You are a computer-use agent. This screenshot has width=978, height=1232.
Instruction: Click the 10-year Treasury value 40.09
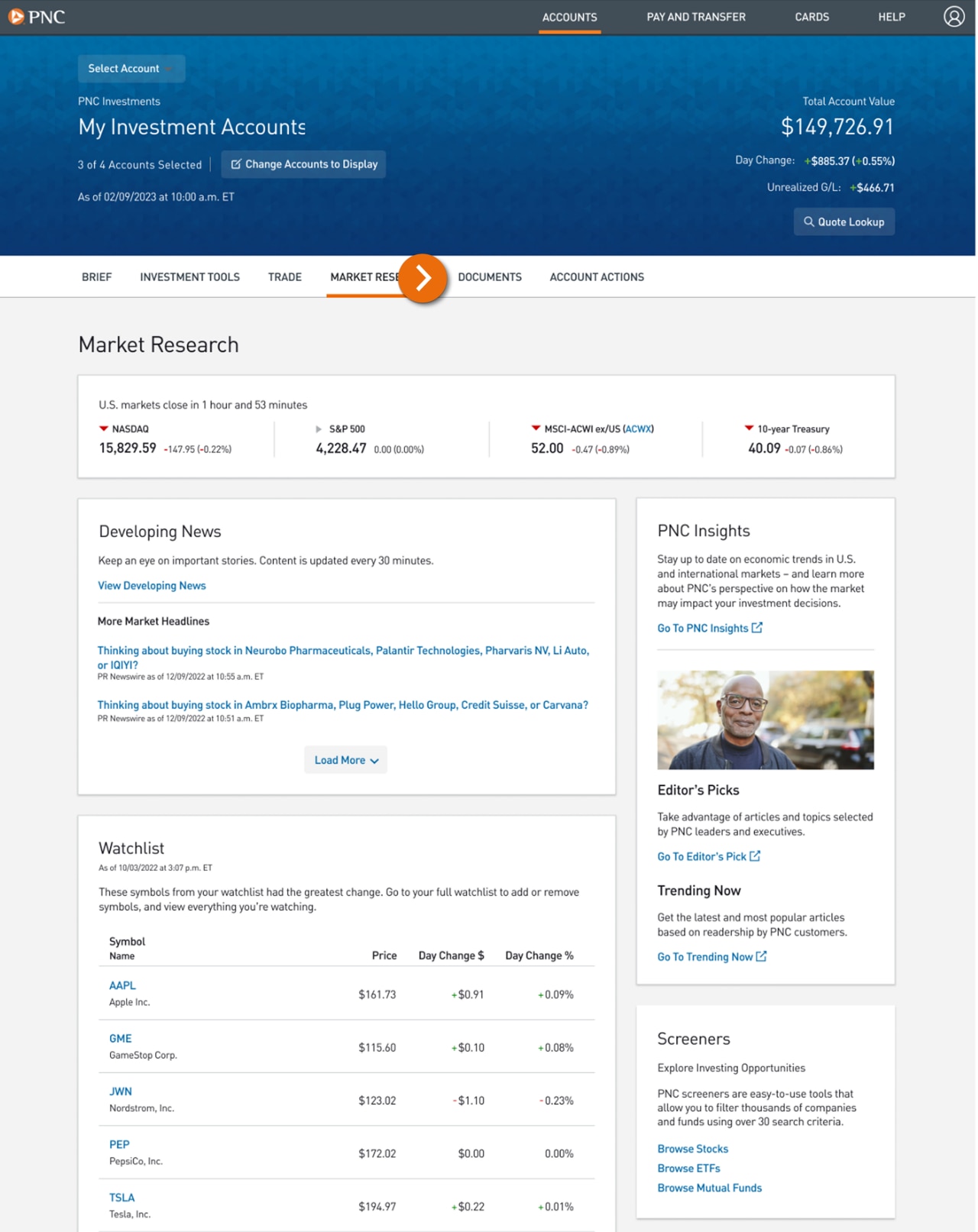pos(764,448)
